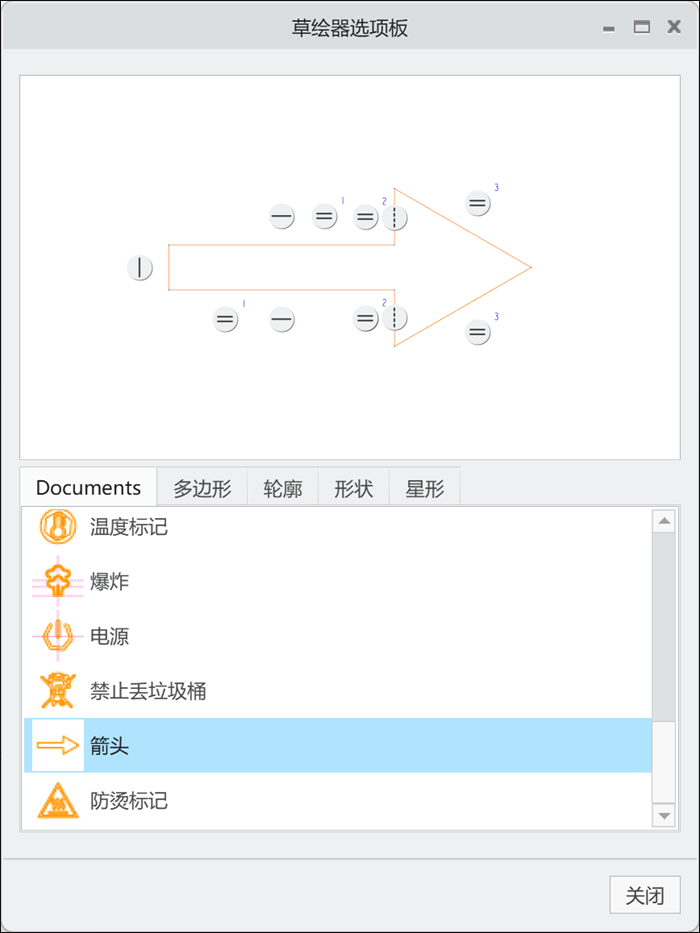Select the 防烫标记 hot warning triangle icon
Viewport: 700px width, 933px height.
coord(58,800)
